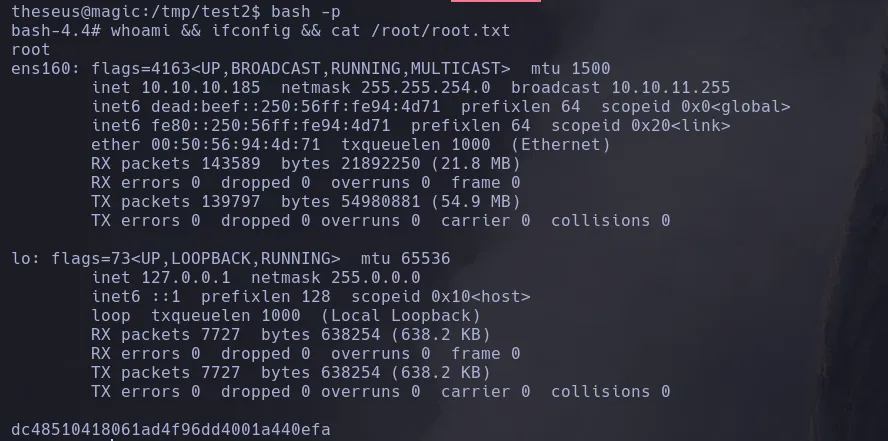
Task: Click the broadcast address 10.10.11.255
Action: point(670,88)
